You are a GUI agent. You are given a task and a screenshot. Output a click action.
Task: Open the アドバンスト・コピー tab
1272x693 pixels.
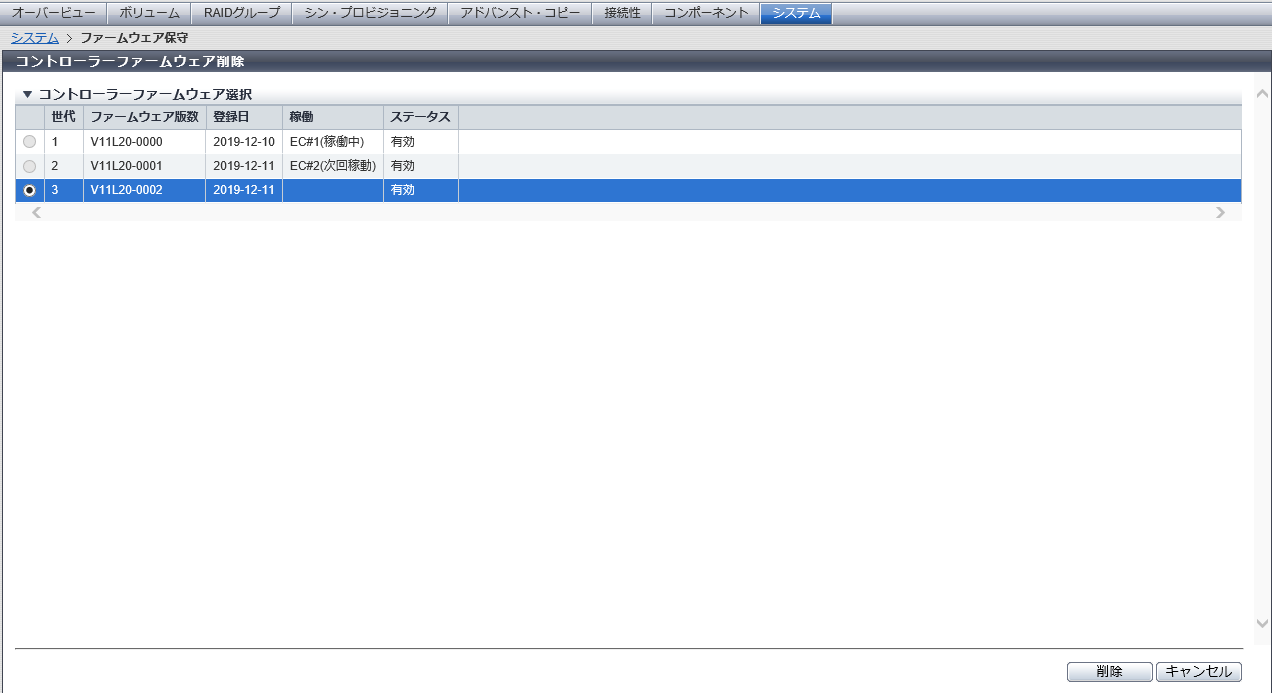(520, 13)
